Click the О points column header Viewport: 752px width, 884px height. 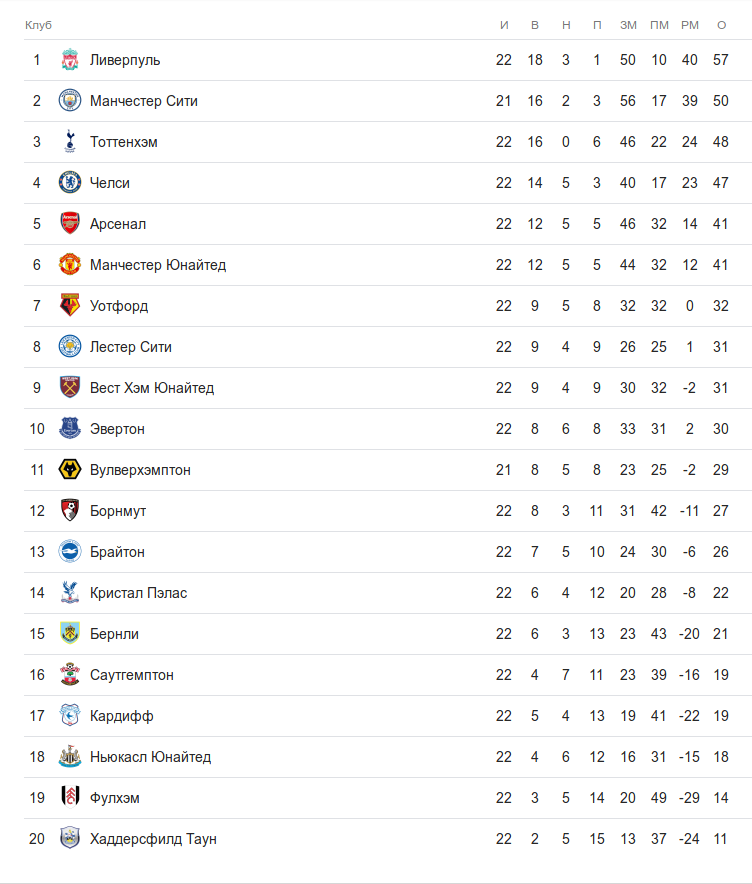[721, 25]
